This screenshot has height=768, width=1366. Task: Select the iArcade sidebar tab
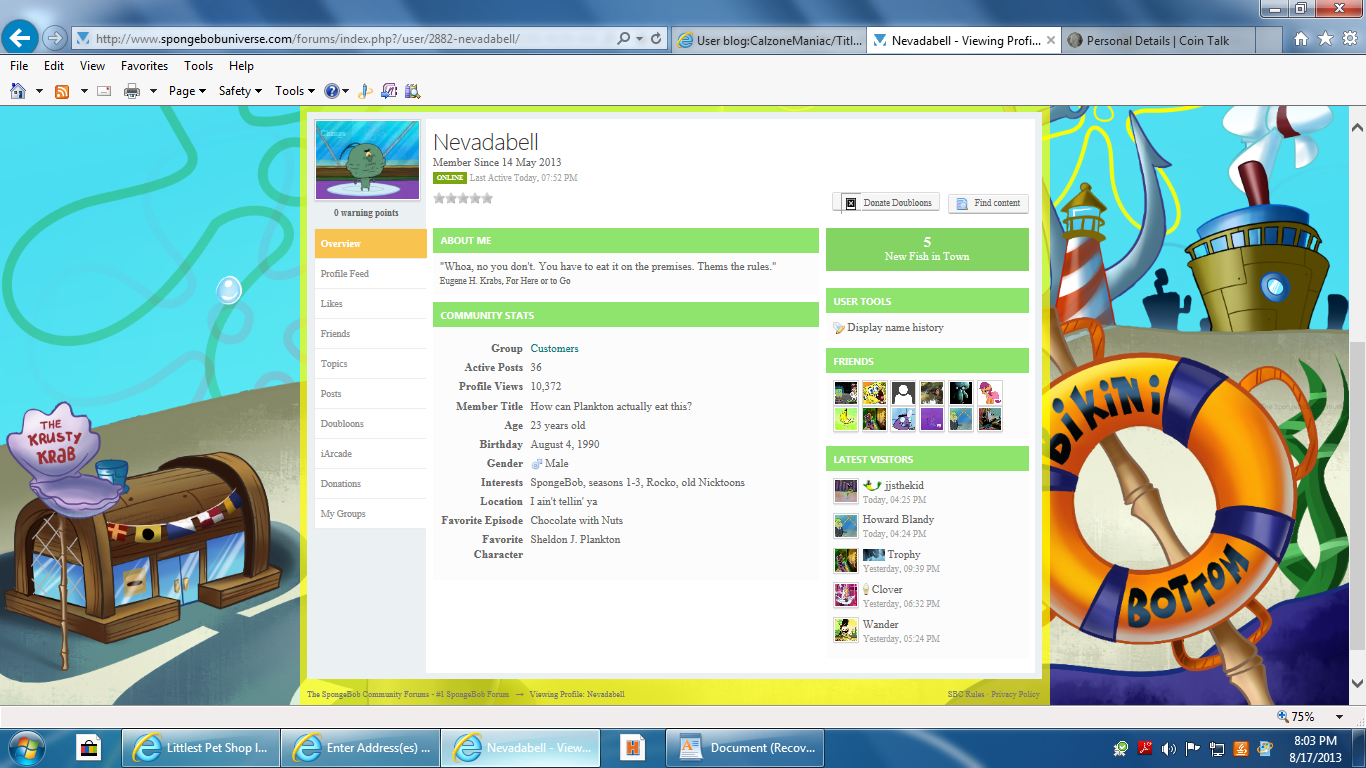370,454
